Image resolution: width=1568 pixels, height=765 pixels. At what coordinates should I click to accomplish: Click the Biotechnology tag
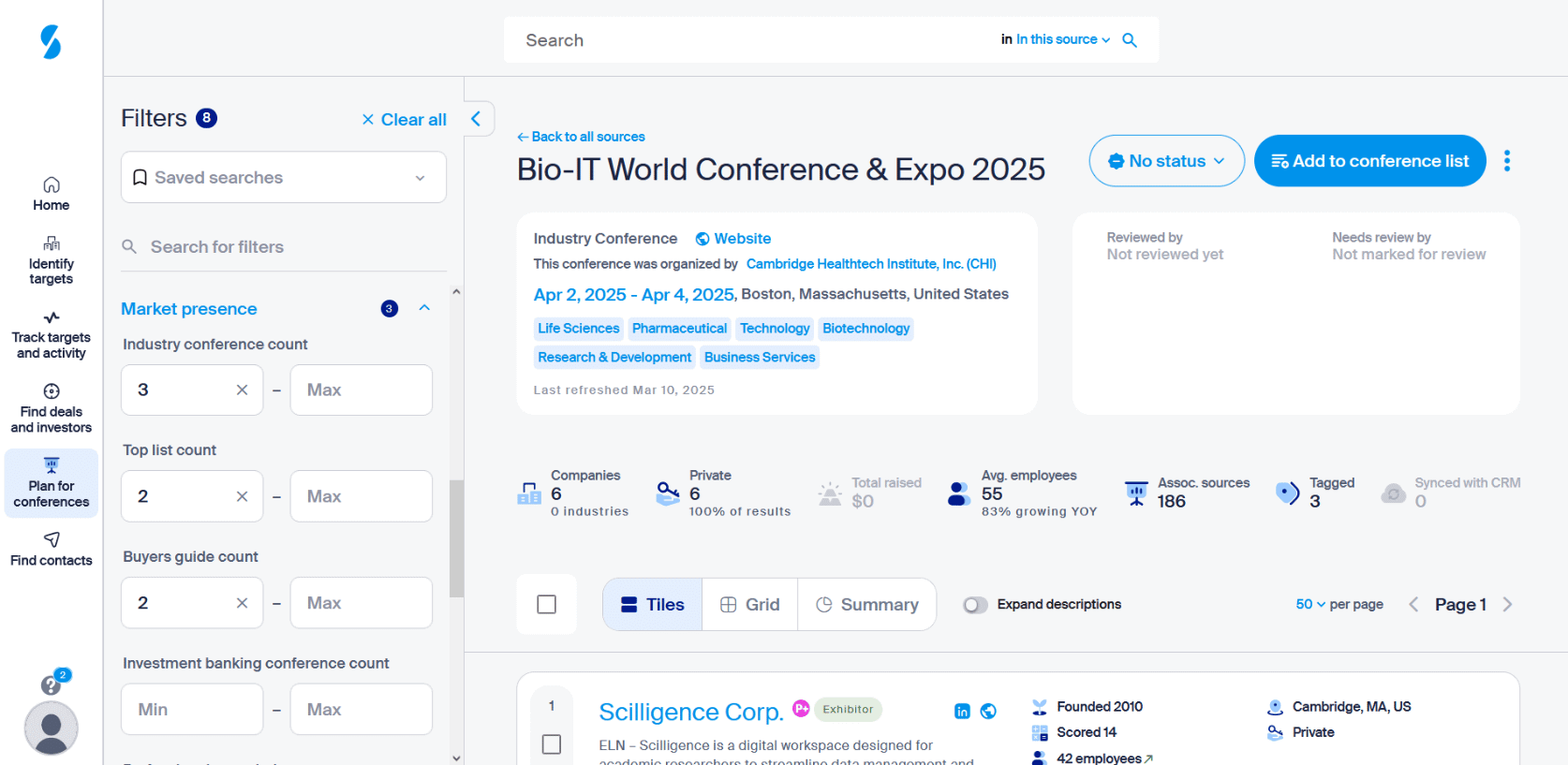tap(865, 329)
